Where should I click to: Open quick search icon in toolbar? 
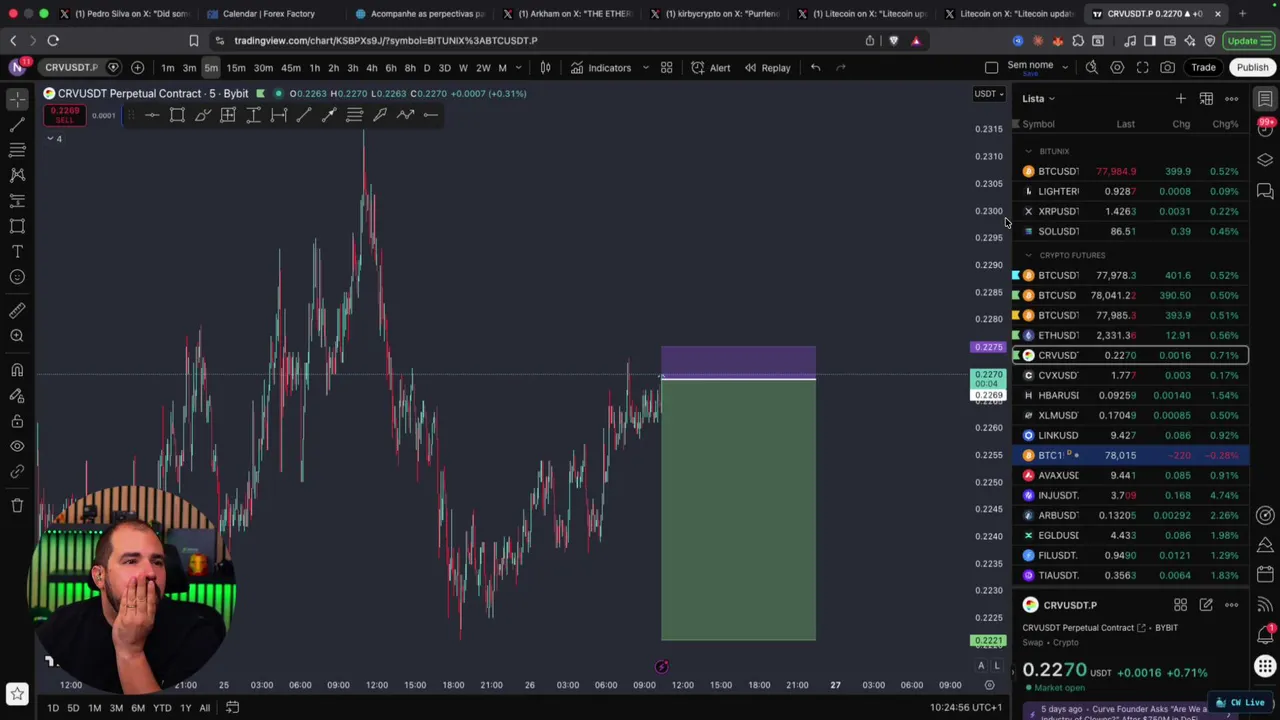[x=1092, y=67]
